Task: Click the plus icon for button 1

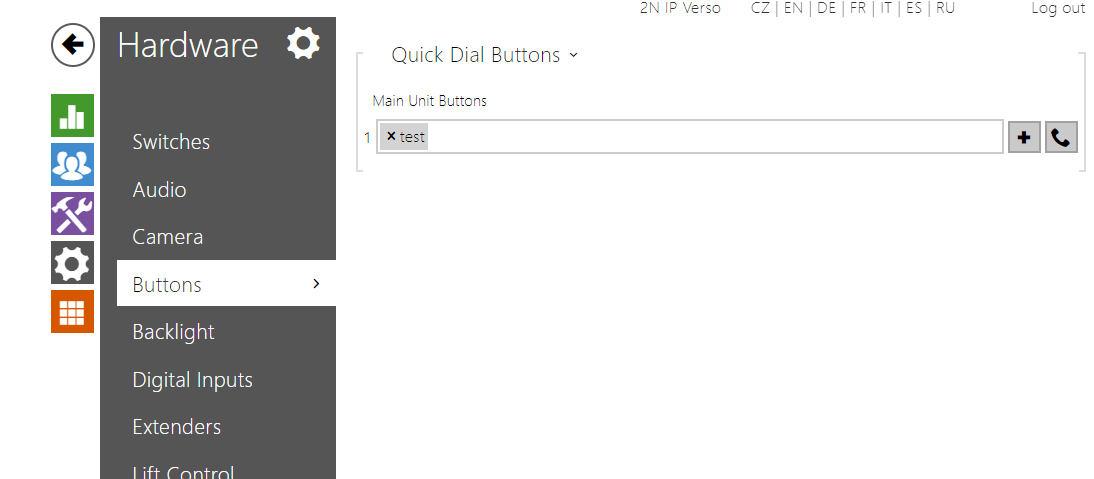Action: click(x=1024, y=138)
